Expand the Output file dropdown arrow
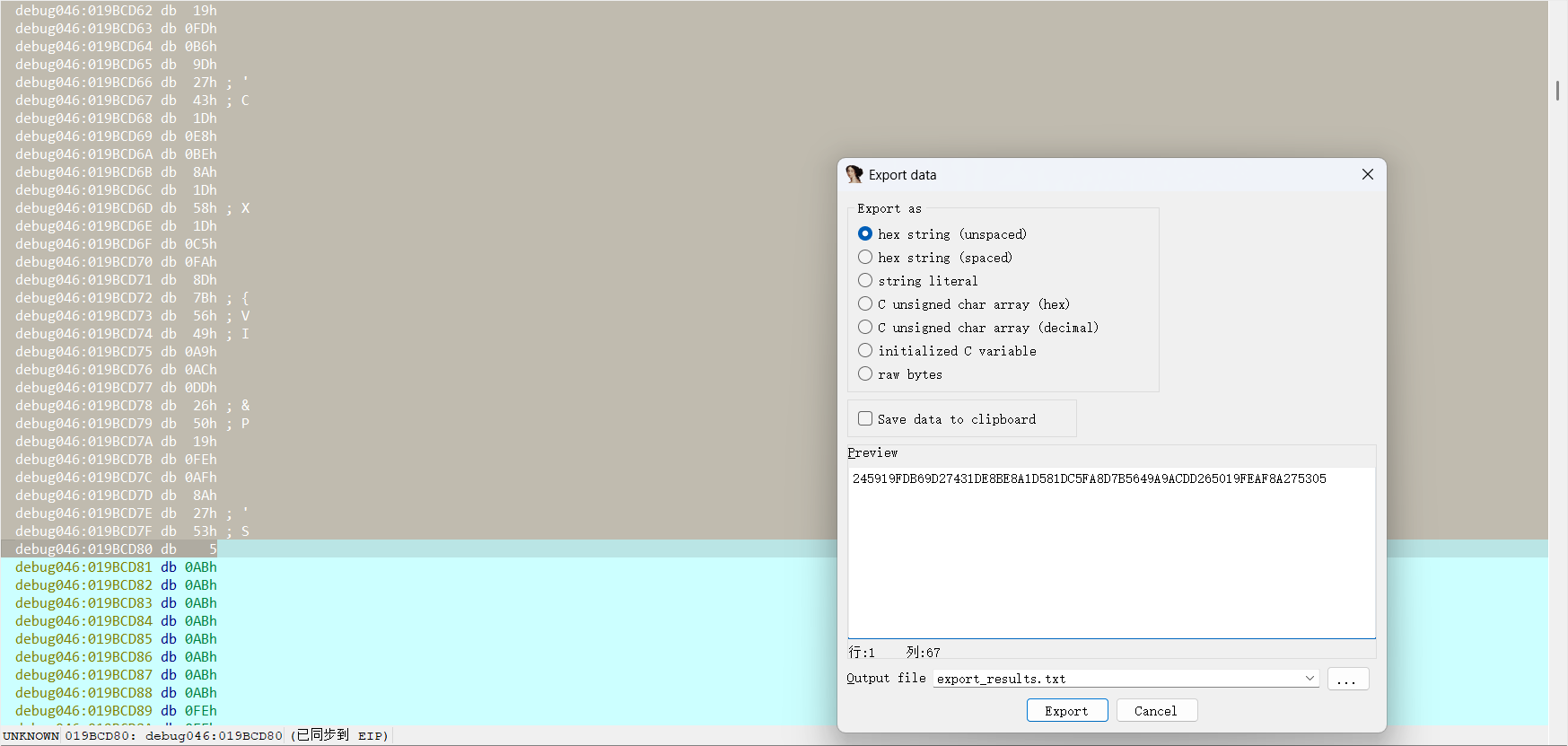The image size is (1568, 746). 1310,679
